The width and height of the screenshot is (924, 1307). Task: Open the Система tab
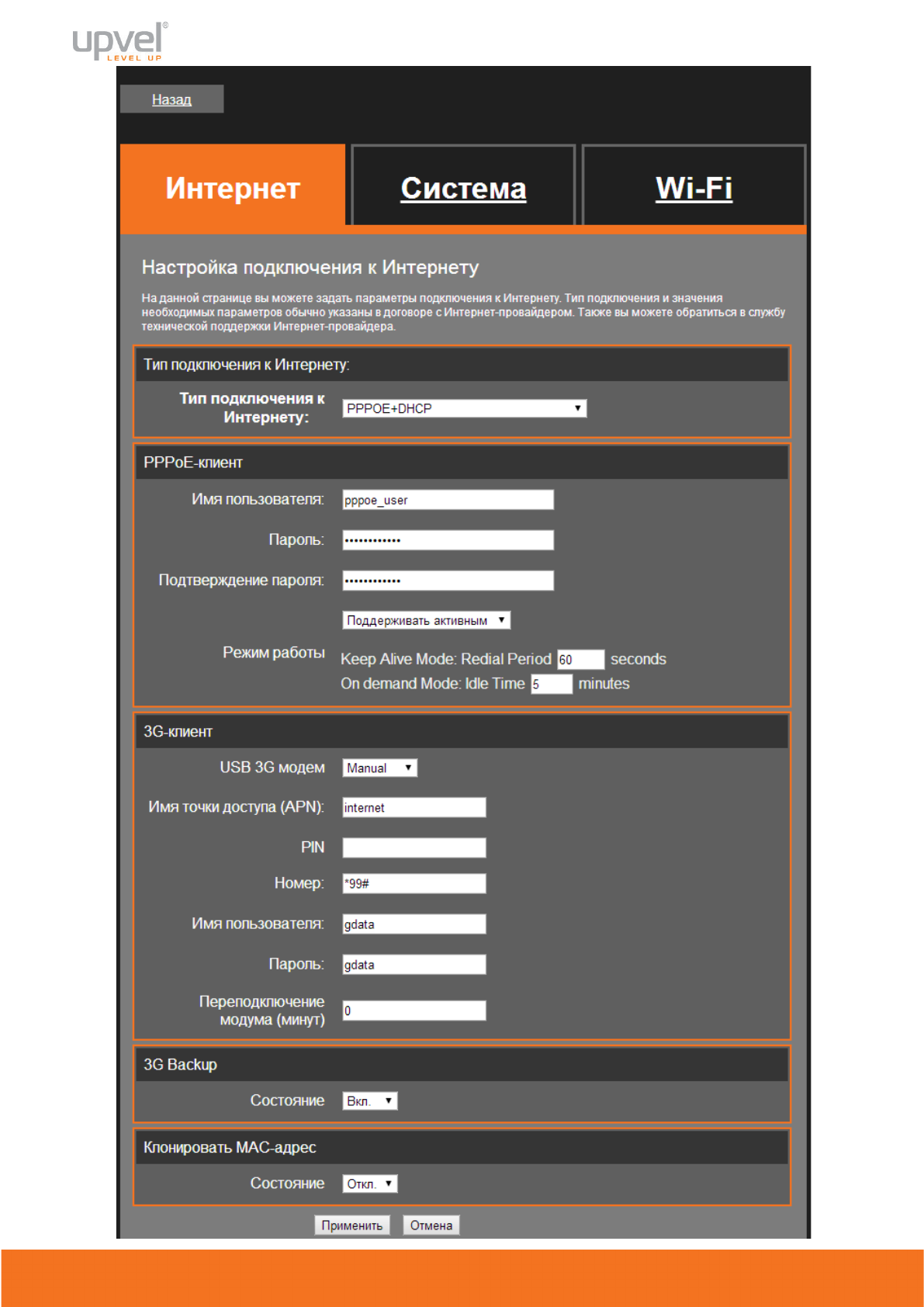coord(463,189)
